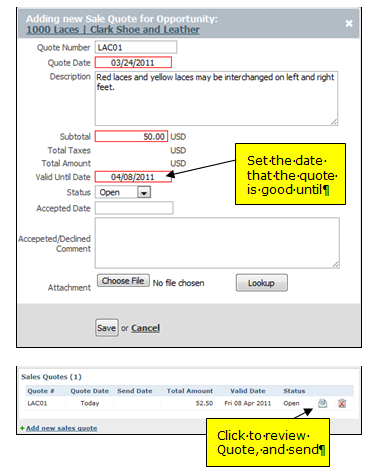Open the send-quote email icon for LAC01
Image resolution: width=379 pixels, height=475 pixels.
click(322, 403)
